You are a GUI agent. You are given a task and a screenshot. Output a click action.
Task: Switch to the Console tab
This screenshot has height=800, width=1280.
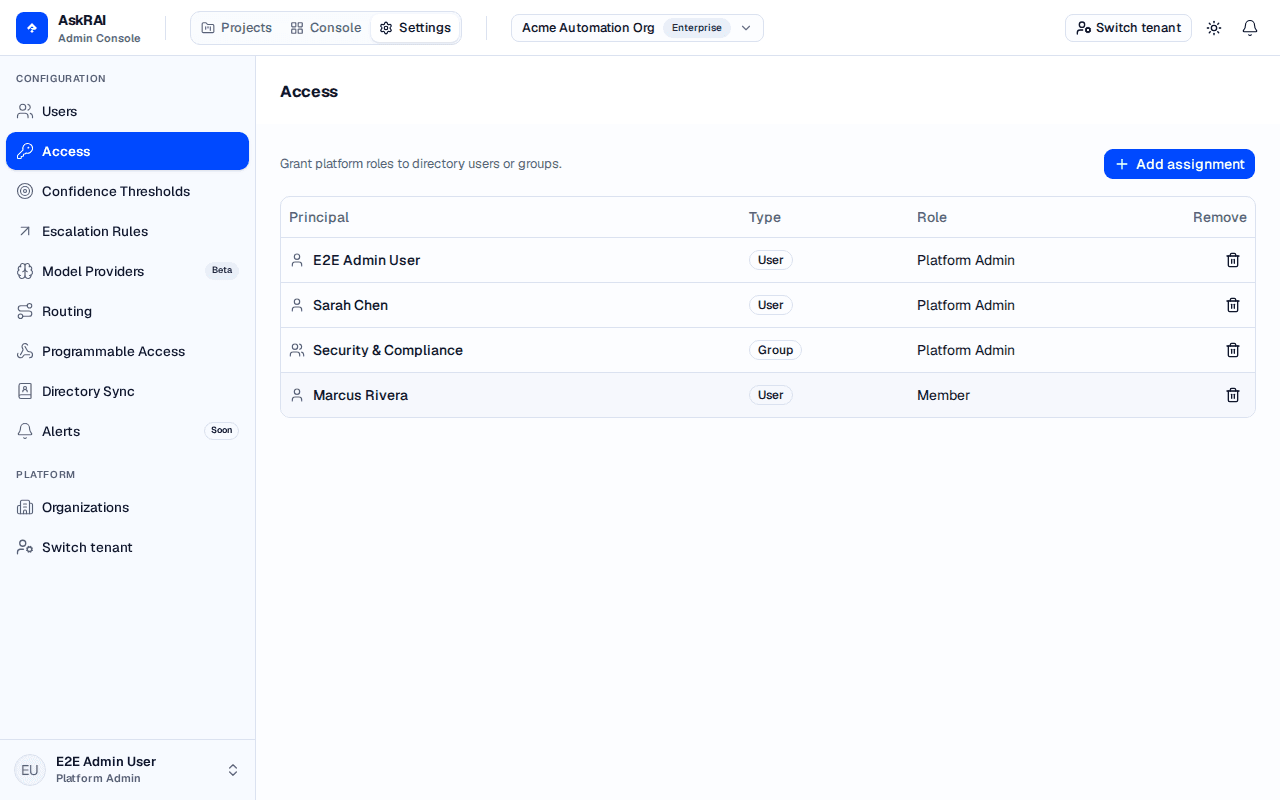coord(326,28)
